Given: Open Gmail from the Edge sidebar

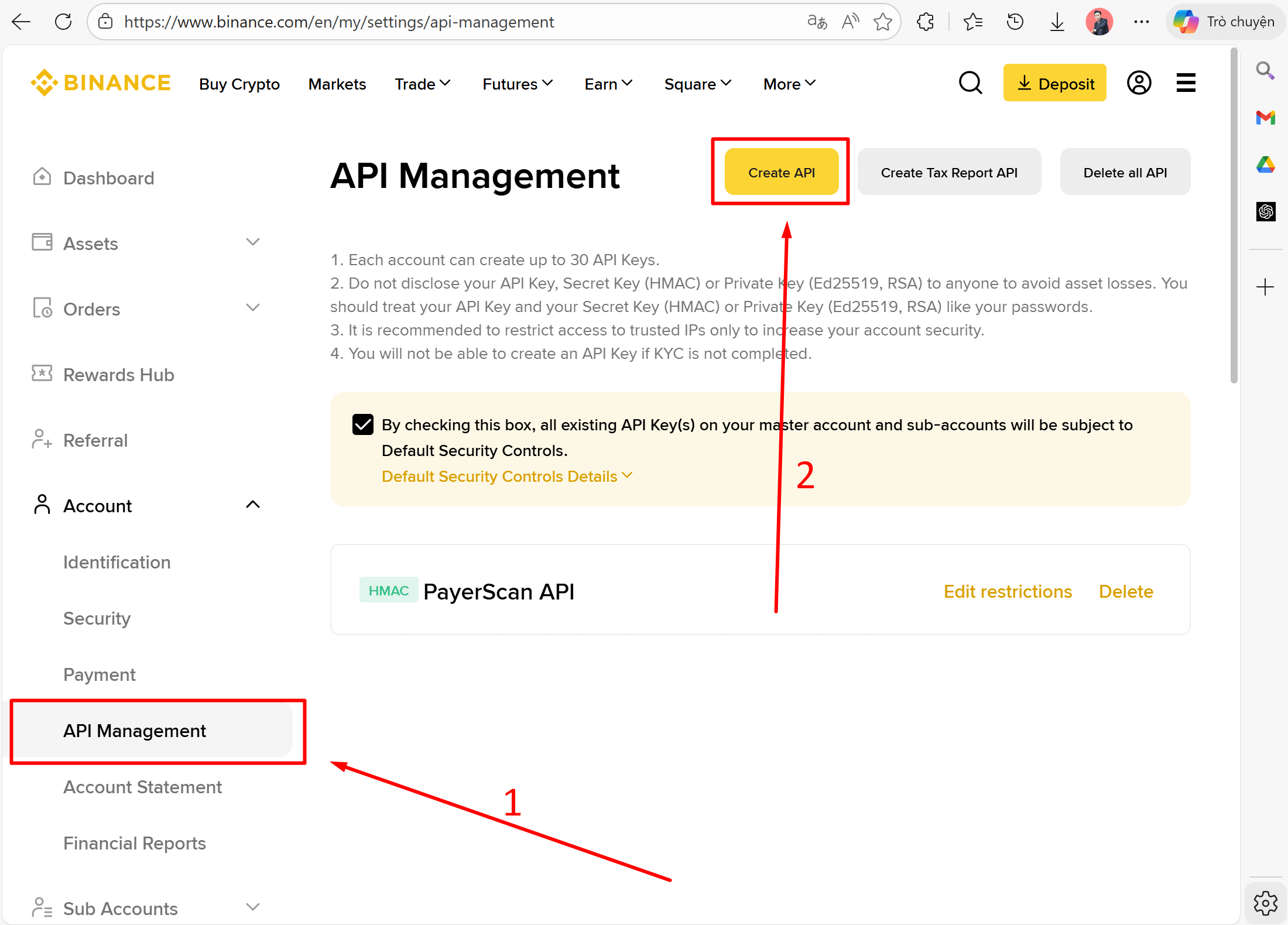Looking at the screenshot, I should tap(1265, 118).
